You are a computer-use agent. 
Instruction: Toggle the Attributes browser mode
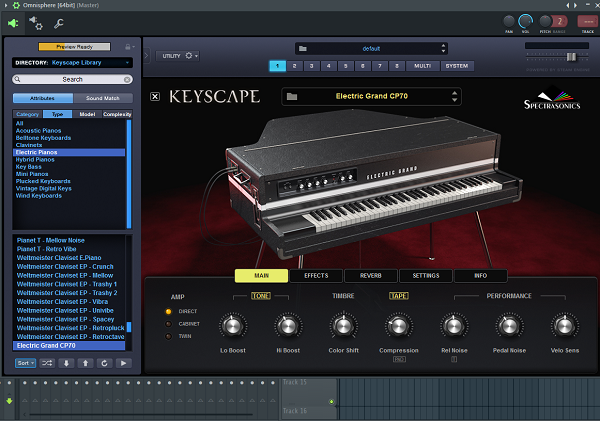[42, 98]
